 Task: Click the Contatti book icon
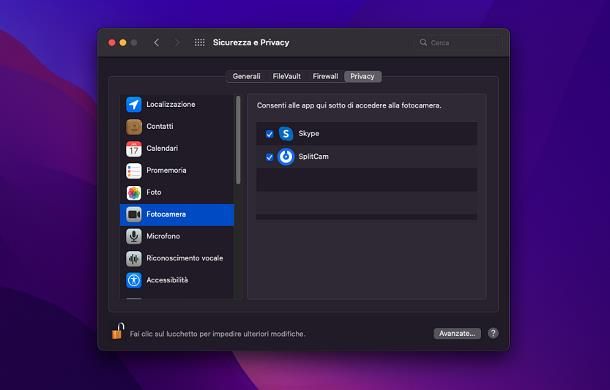pyautogui.click(x=134, y=126)
